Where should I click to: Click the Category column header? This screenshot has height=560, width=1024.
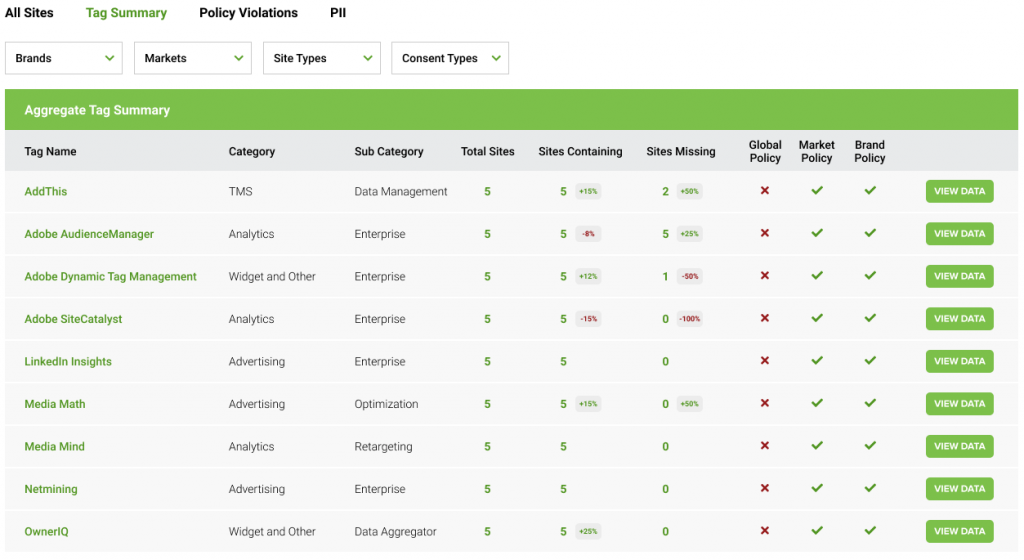point(251,151)
